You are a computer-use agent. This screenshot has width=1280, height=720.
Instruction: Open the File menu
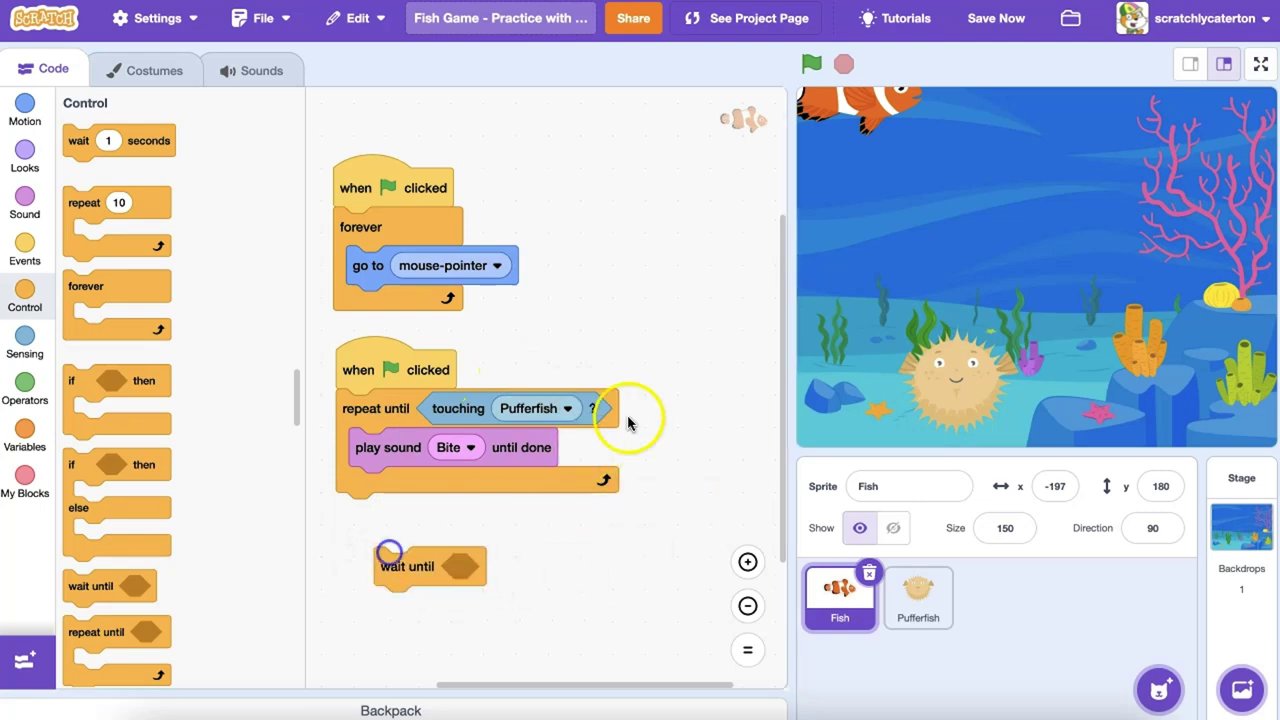click(260, 18)
